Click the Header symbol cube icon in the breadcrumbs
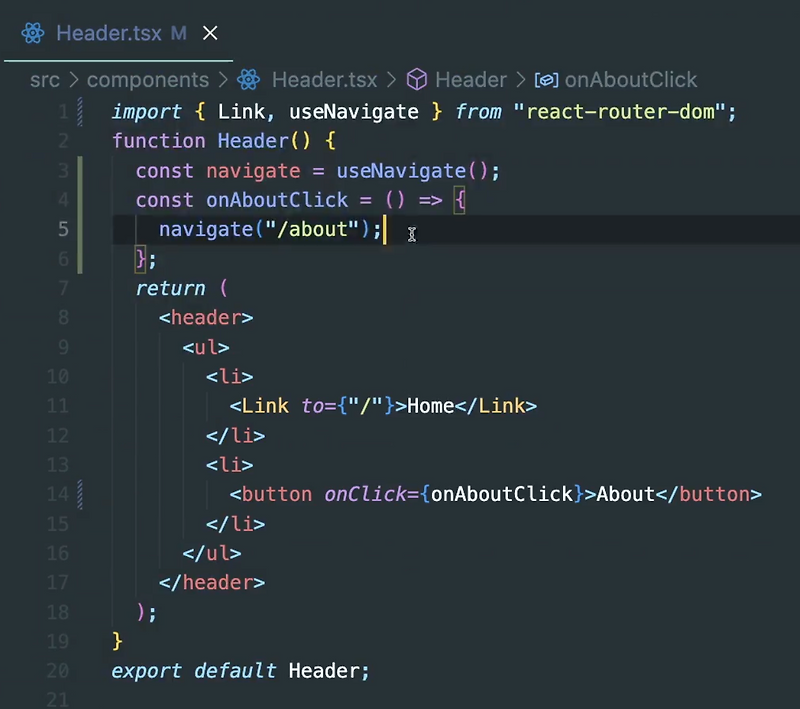 (x=417, y=80)
